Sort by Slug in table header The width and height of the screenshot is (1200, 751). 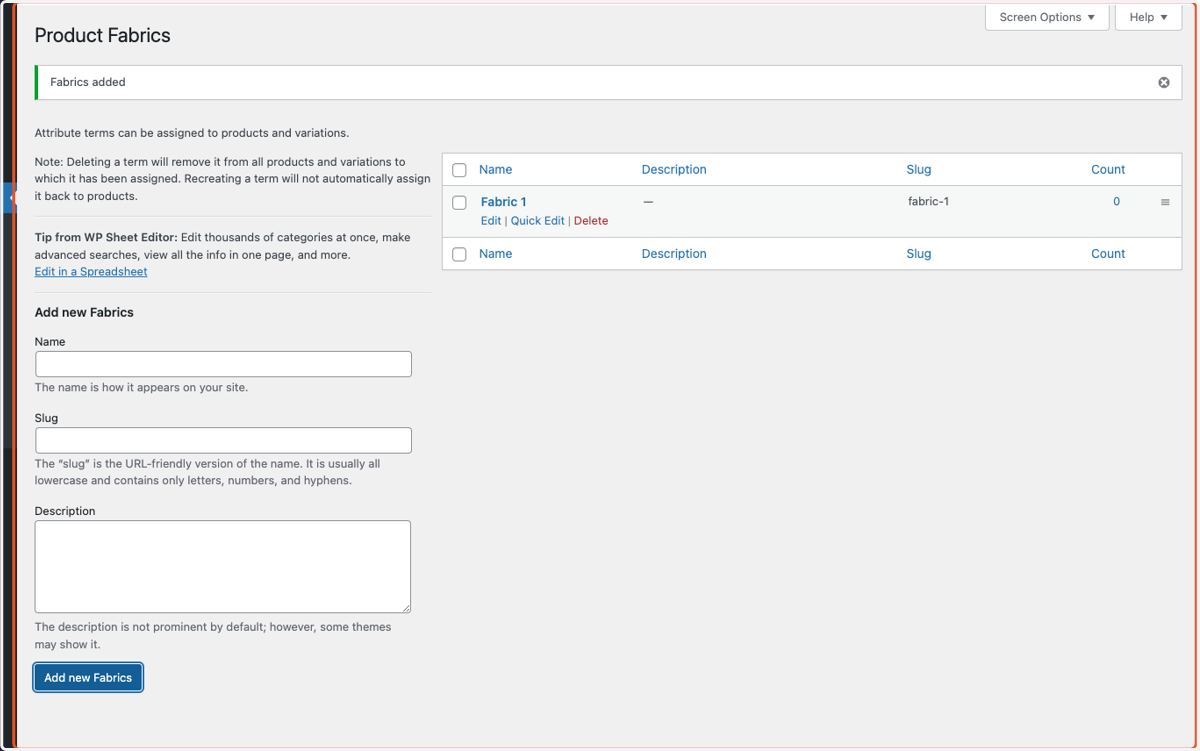click(918, 169)
